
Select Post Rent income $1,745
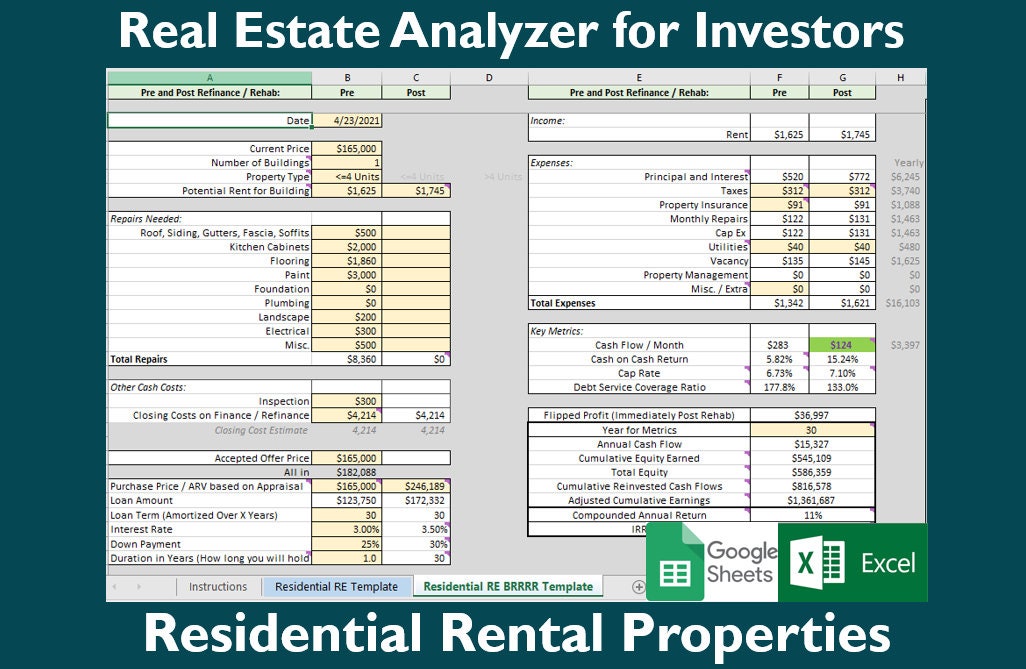click(842, 134)
